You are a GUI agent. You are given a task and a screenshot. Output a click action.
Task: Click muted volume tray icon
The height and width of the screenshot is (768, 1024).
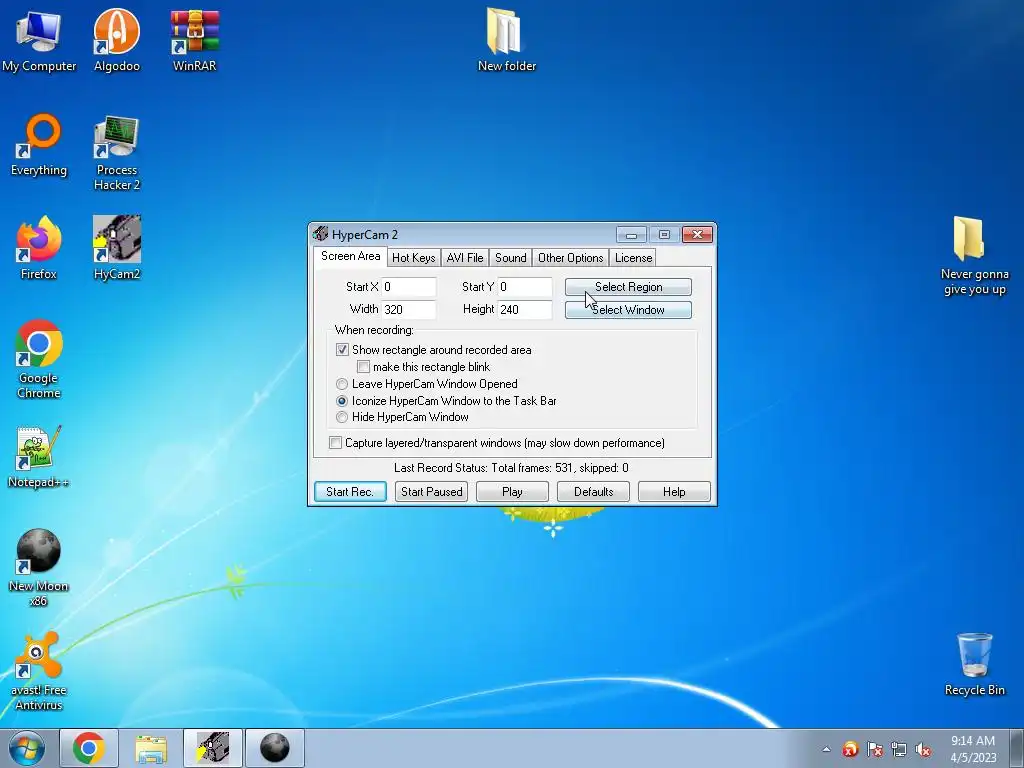pyautogui.click(x=923, y=749)
